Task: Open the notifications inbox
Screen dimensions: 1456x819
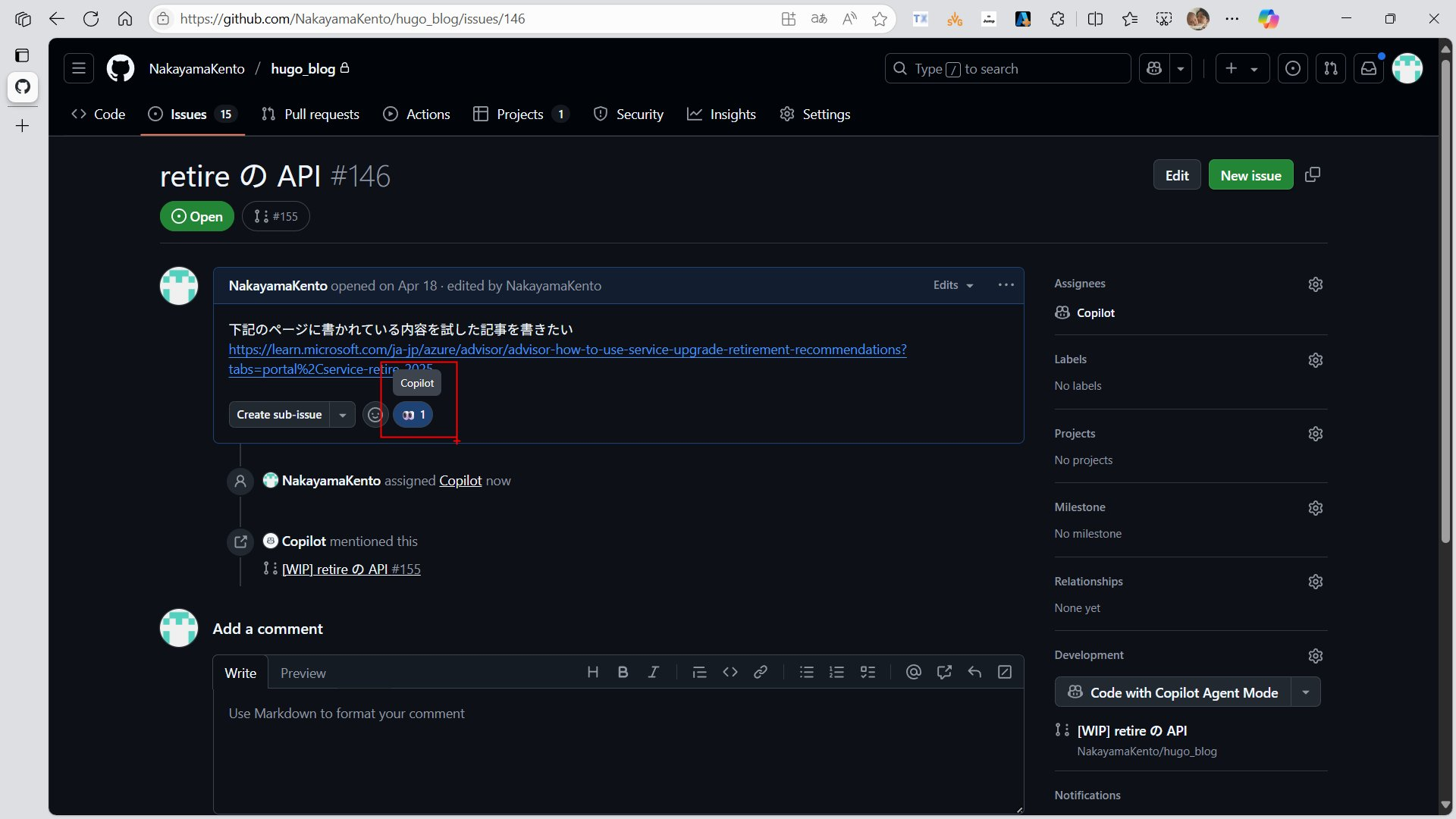Action: (1368, 68)
